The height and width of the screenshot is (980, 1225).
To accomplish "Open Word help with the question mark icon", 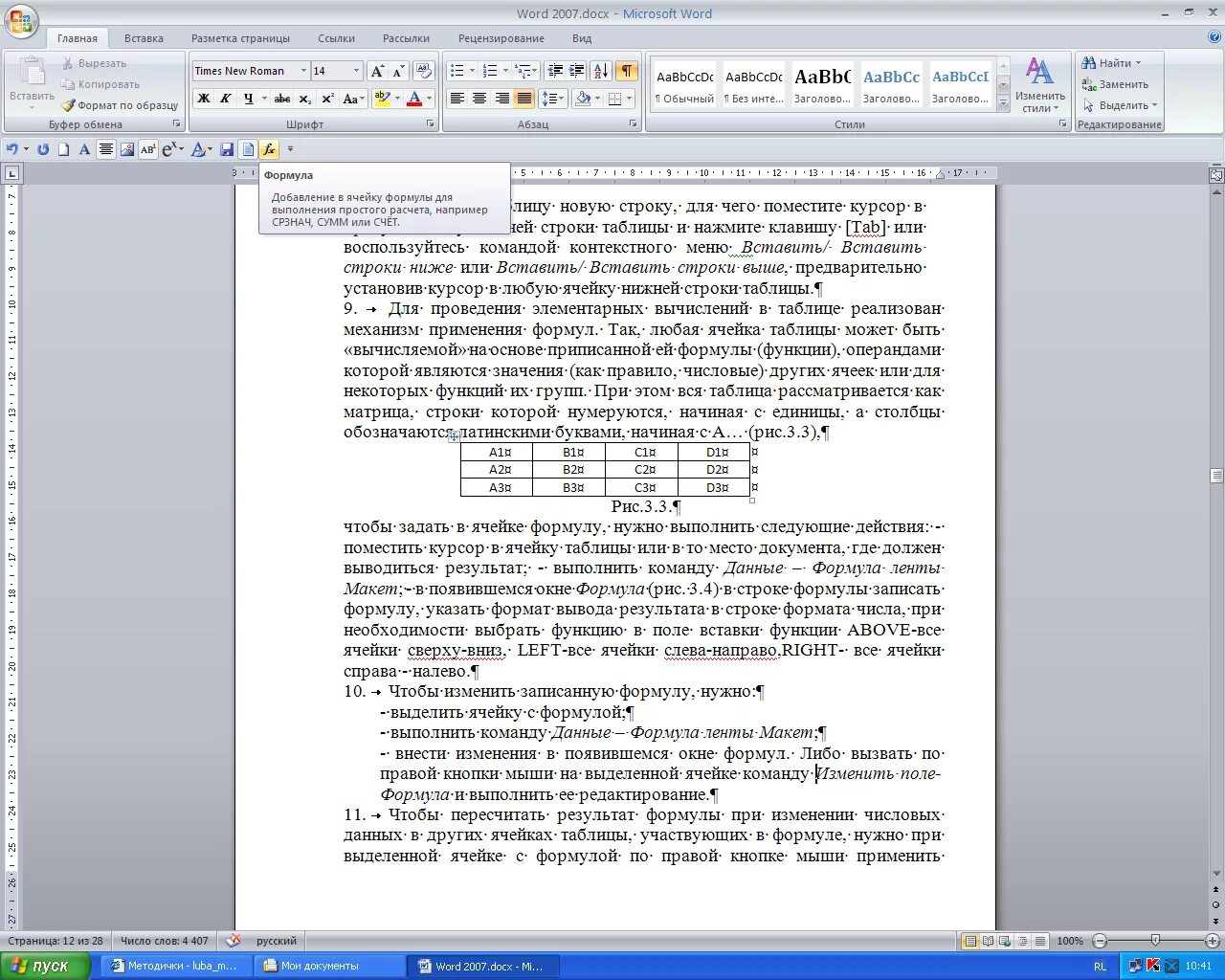I will point(1214,37).
